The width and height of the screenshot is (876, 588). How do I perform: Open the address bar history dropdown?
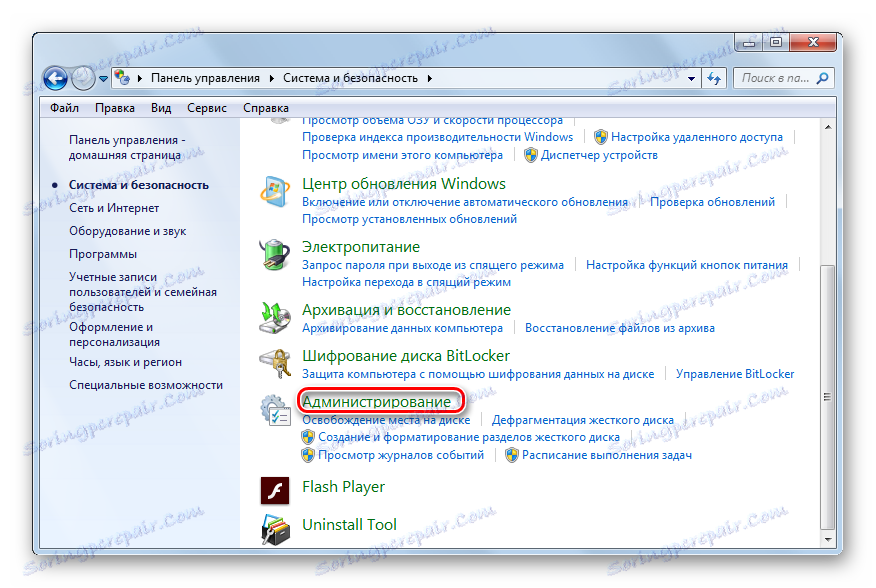pyautogui.click(x=691, y=78)
